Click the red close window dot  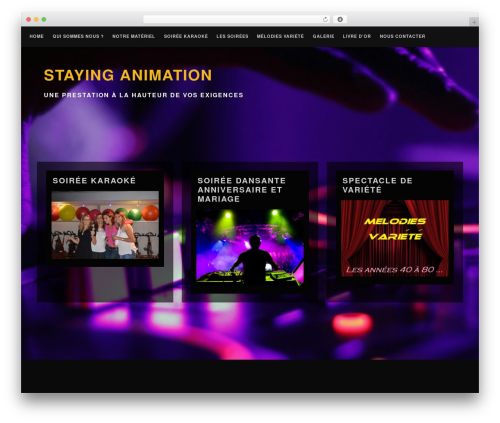coord(29,20)
